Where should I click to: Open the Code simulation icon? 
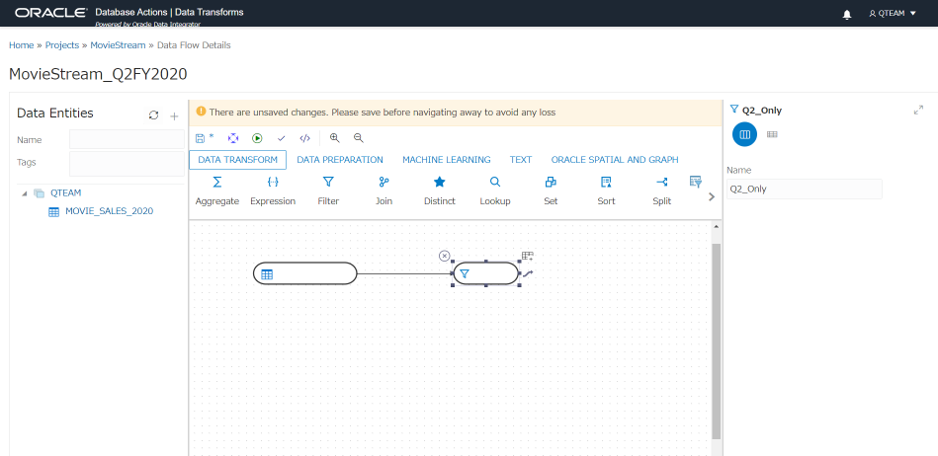[x=305, y=138]
